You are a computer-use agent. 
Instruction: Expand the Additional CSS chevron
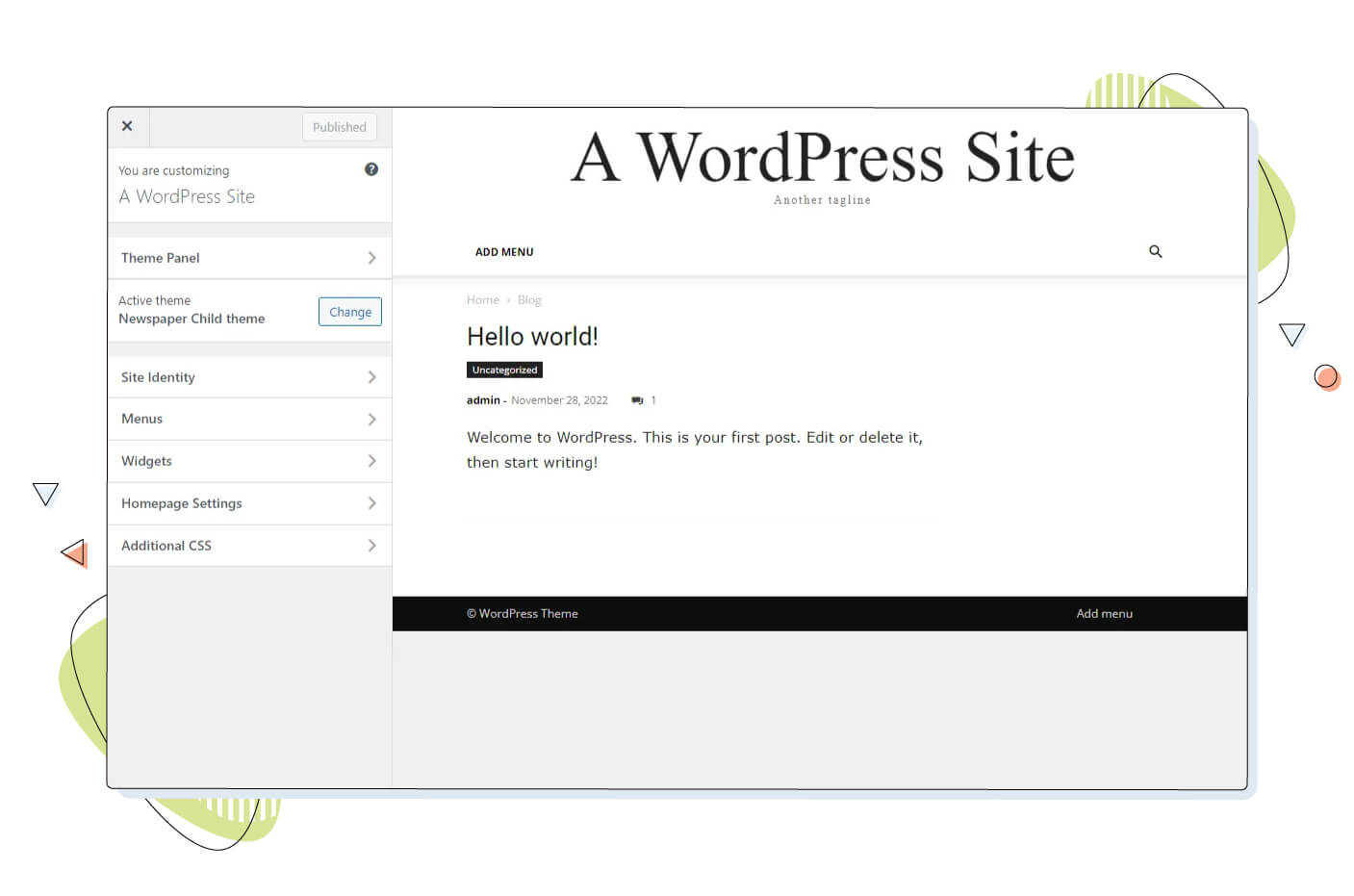point(371,546)
